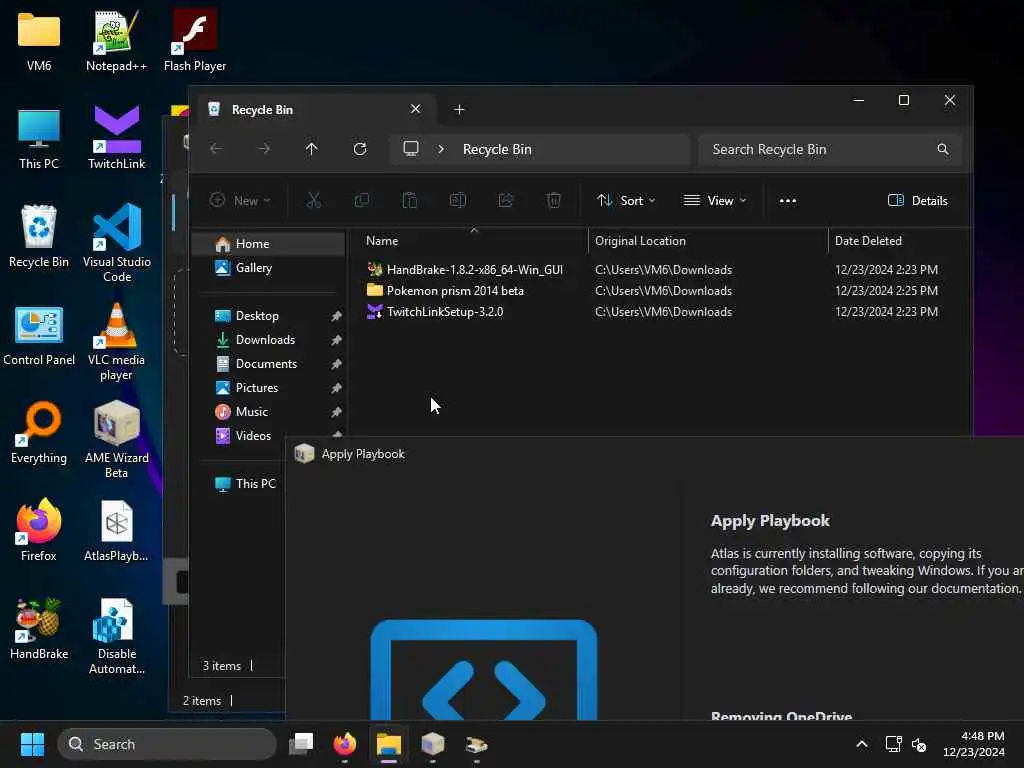
Task: Expand the address bar path chevron
Action: [x=441, y=149]
